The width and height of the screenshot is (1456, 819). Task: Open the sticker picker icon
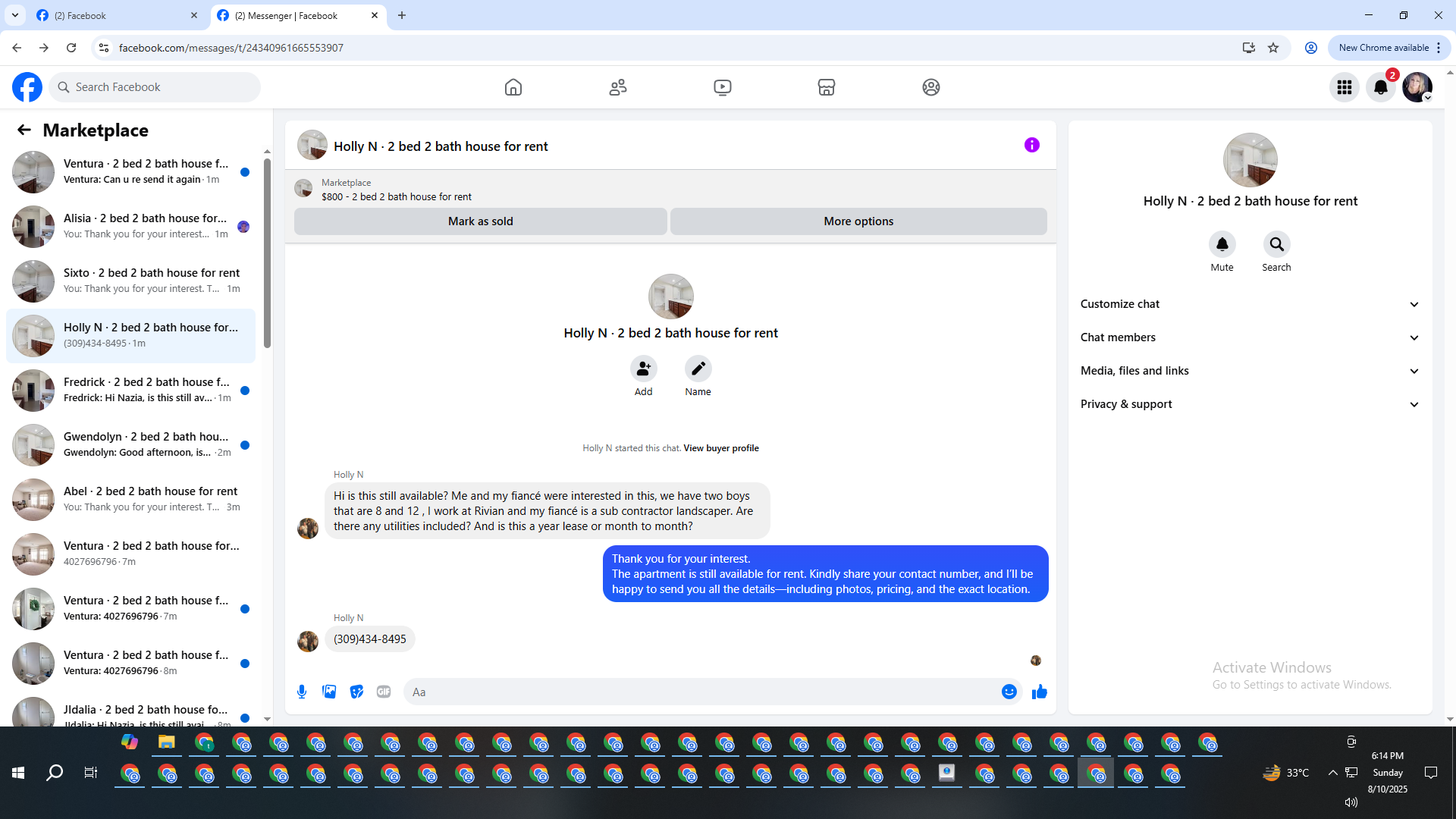356,692
